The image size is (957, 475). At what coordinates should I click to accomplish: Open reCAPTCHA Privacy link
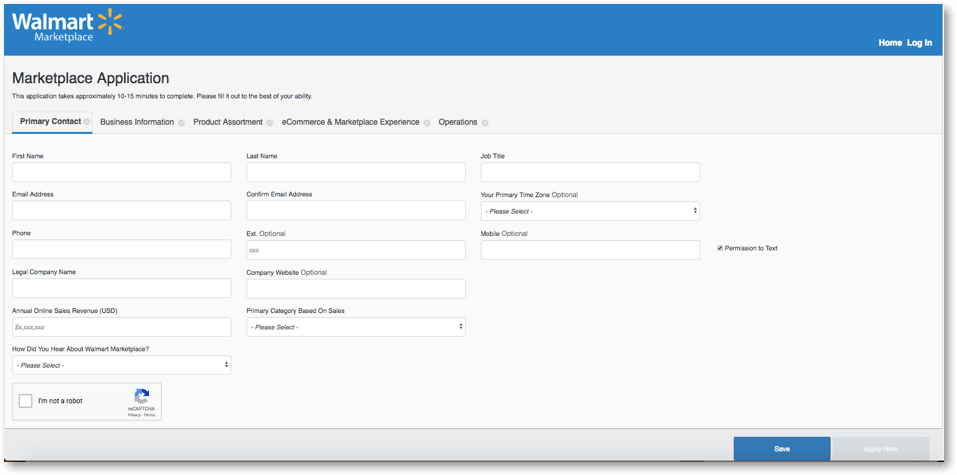pyautogui.click(x=134, y=415)
